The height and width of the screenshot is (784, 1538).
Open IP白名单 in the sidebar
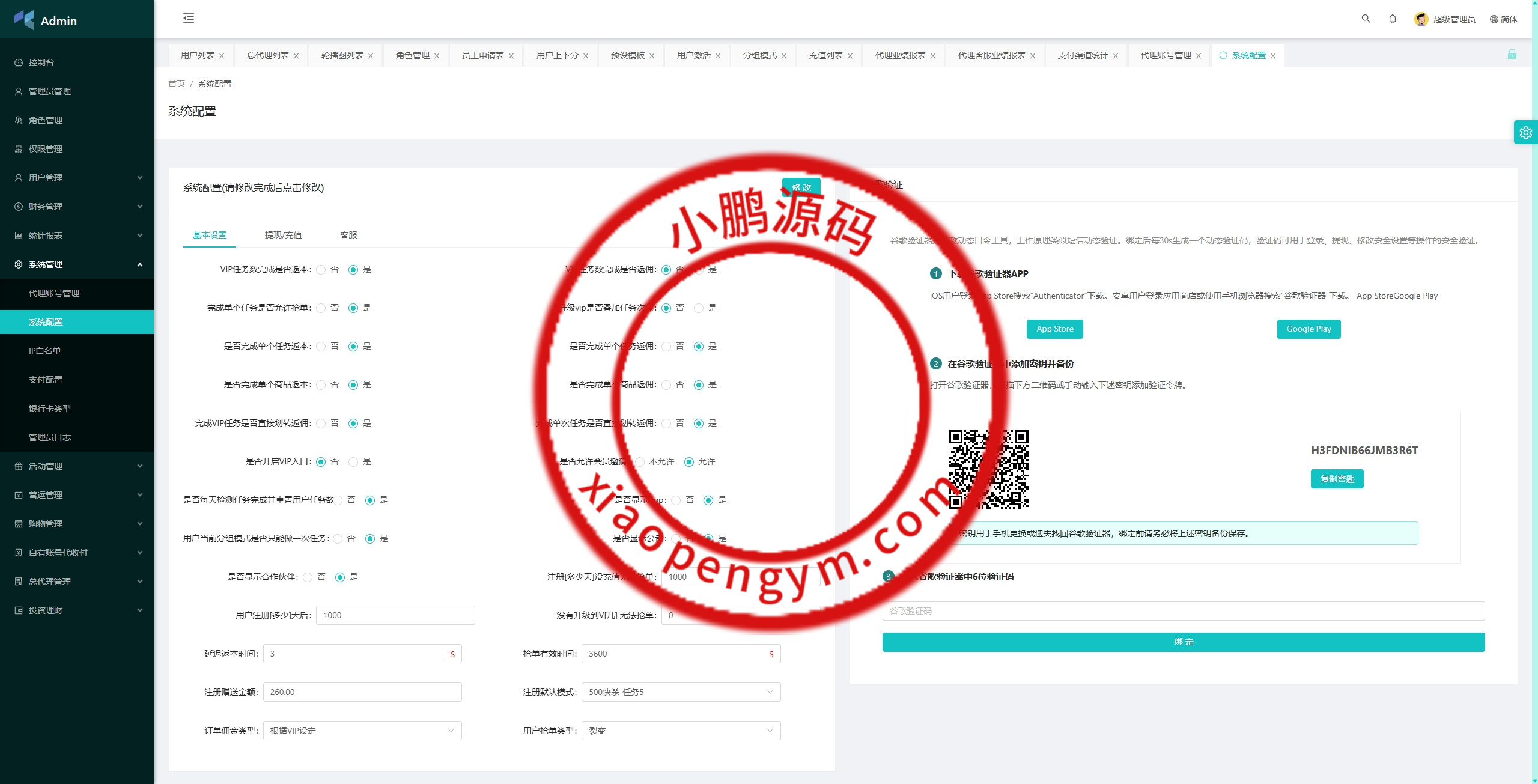tap(45, 351)
